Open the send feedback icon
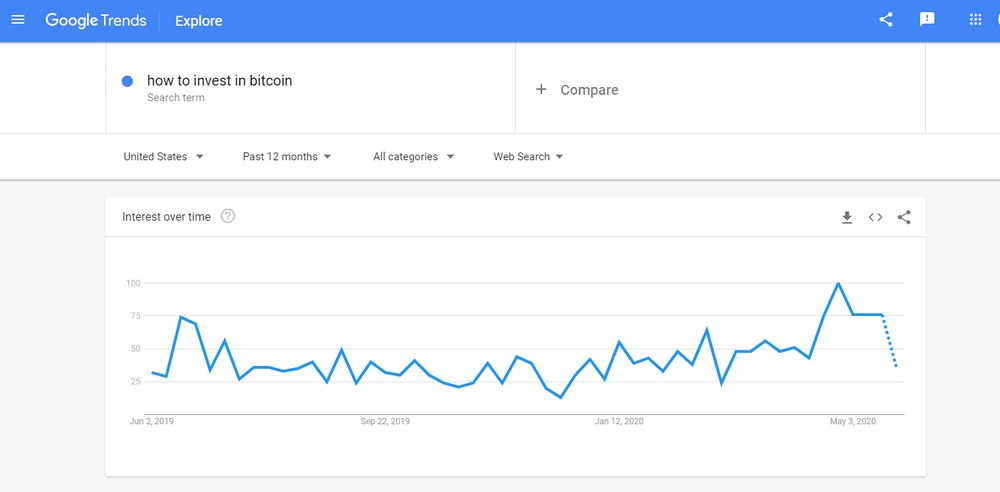1000x492 pixels. 927,20
